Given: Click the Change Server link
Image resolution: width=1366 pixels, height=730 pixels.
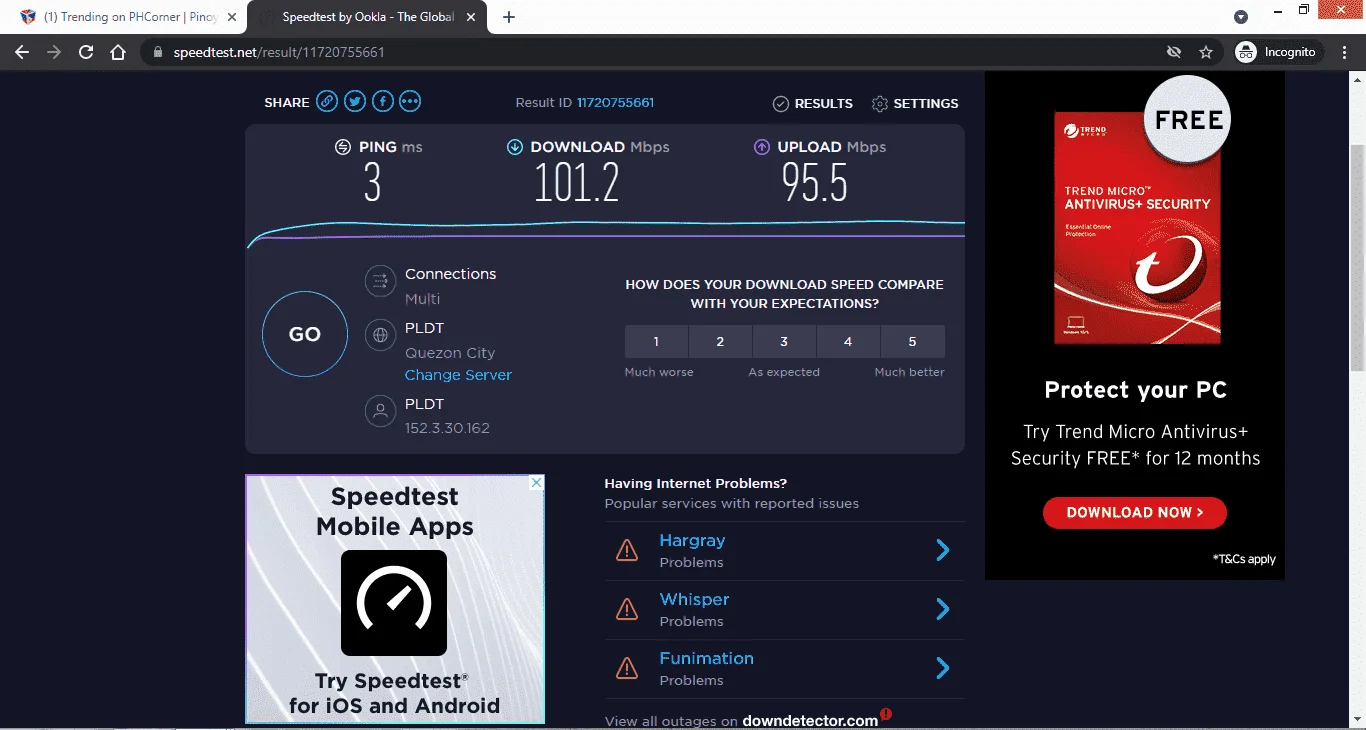Looking at the screenshot, I should 458,375.
